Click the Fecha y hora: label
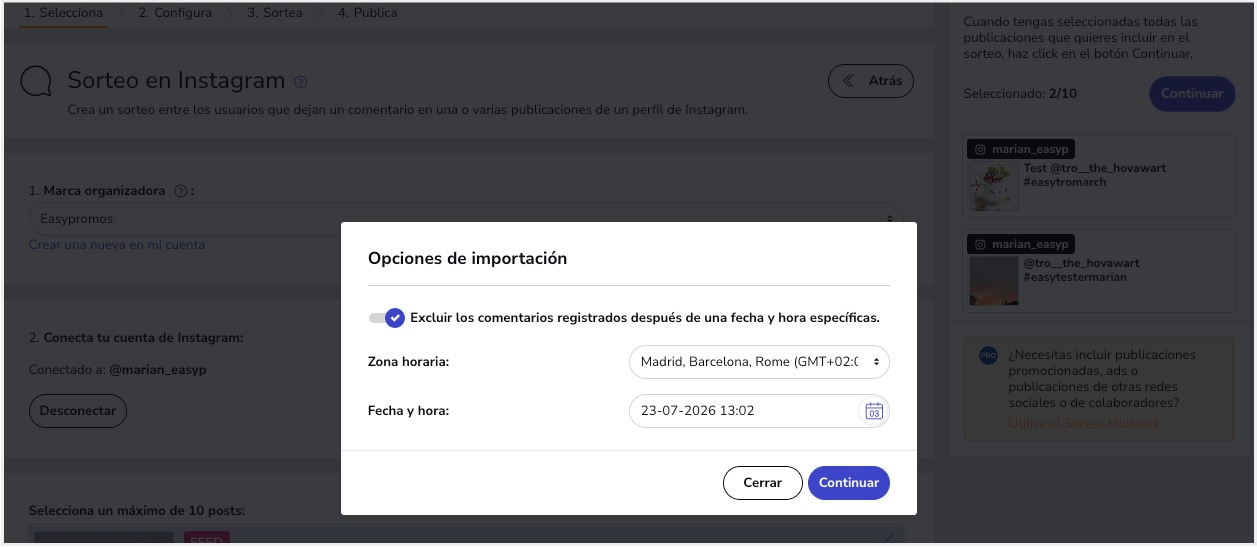 point(408,411)
